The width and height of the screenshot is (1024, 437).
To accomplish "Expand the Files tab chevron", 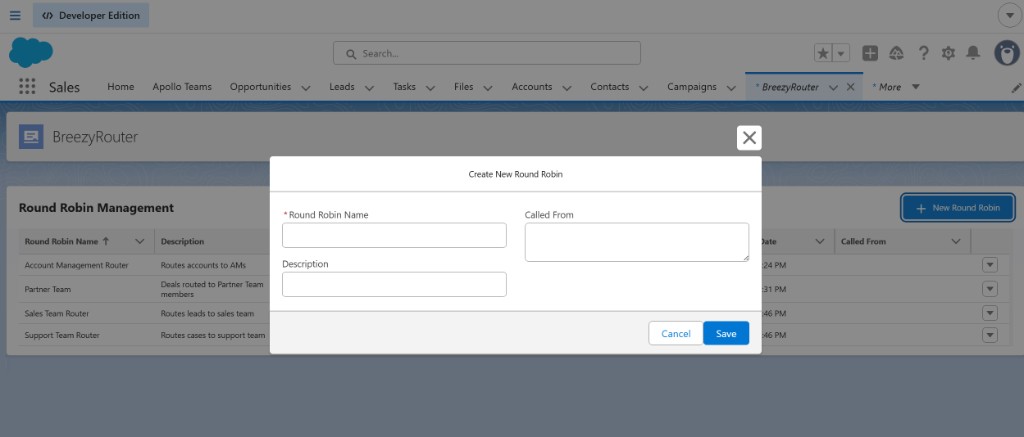I will (x=488, y=88).
